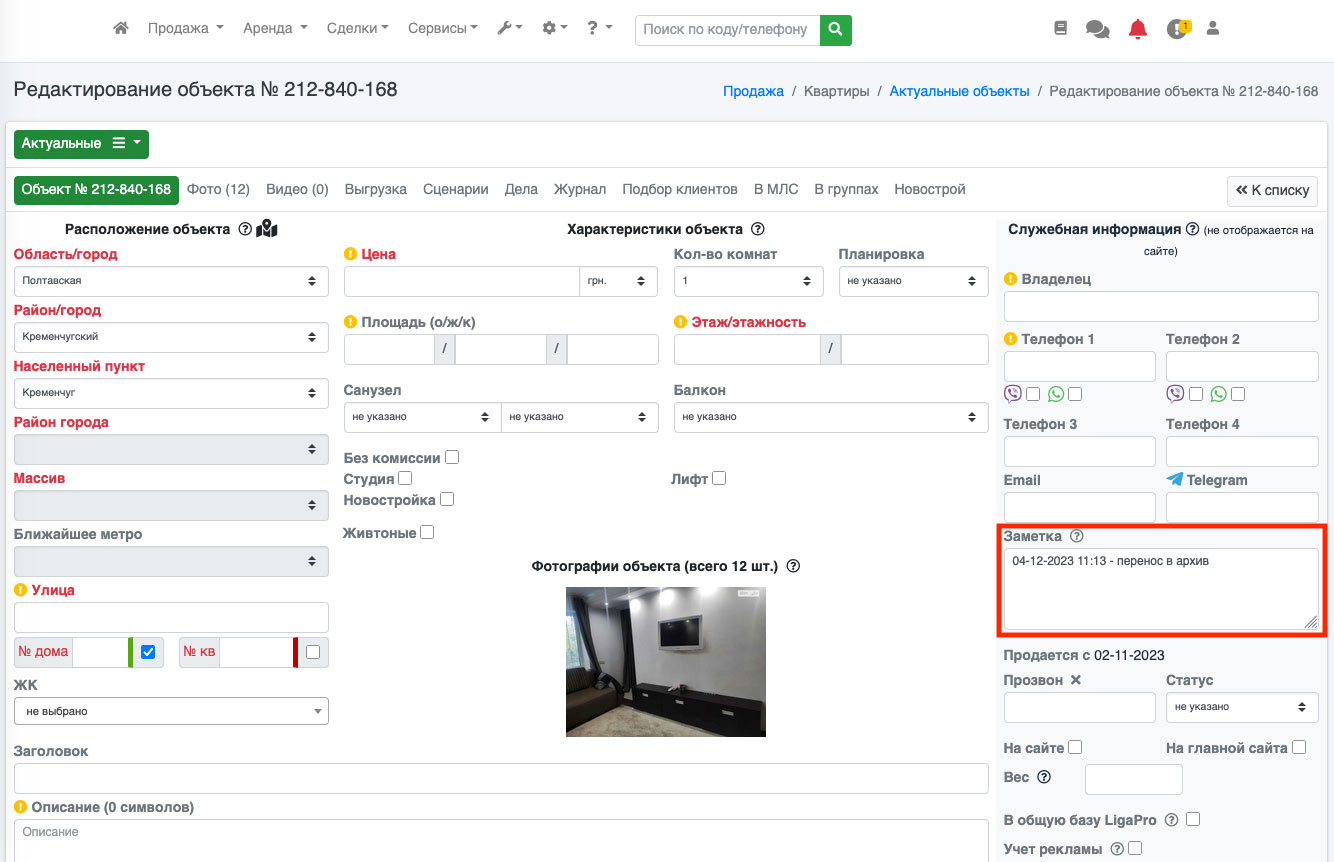The width and height of the screenshot is (1334, 862).
Task: Open the Журнал tab
Action: pos(580,189)
